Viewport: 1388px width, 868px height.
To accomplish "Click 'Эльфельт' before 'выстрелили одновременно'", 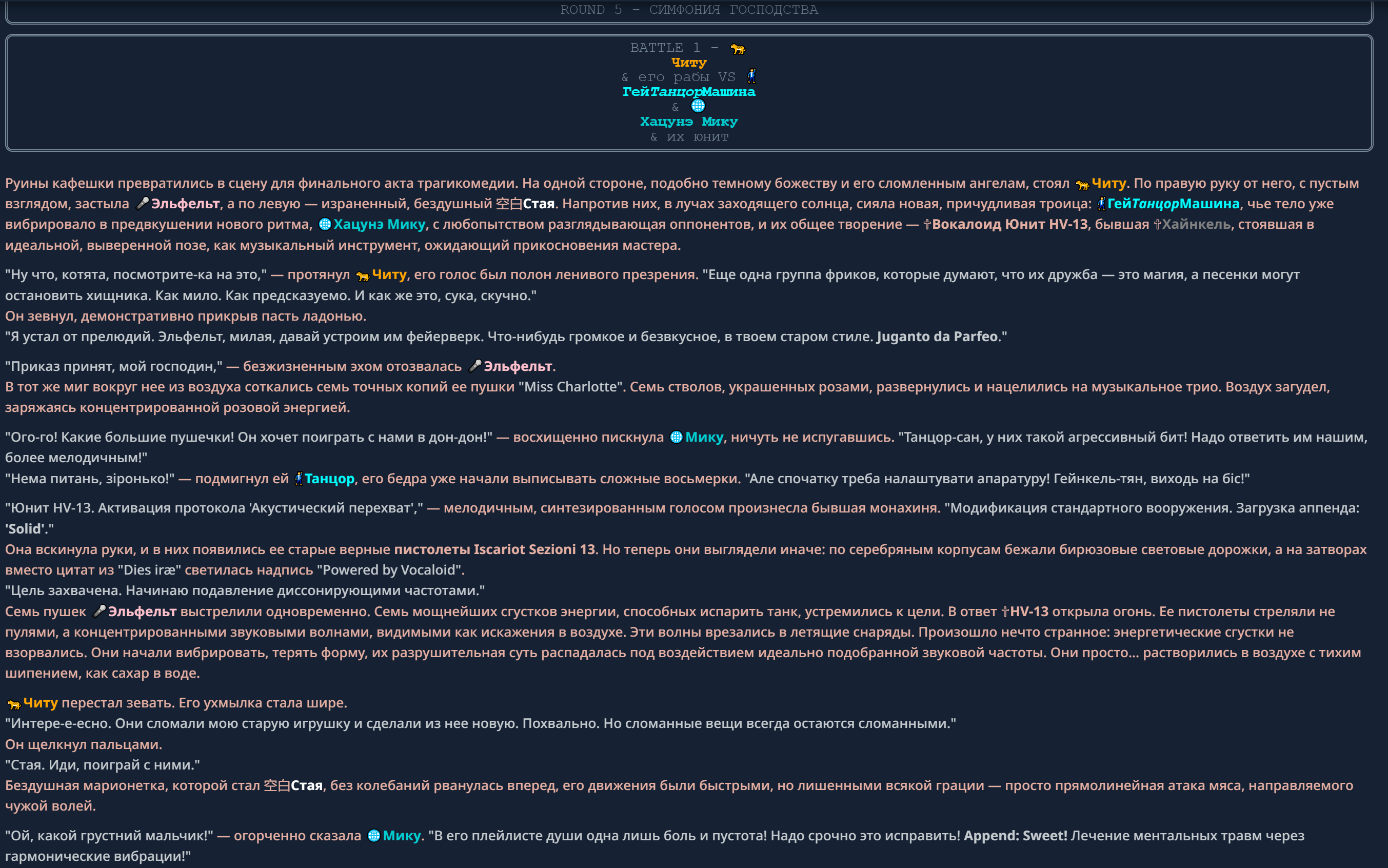I will pos(143,612).
